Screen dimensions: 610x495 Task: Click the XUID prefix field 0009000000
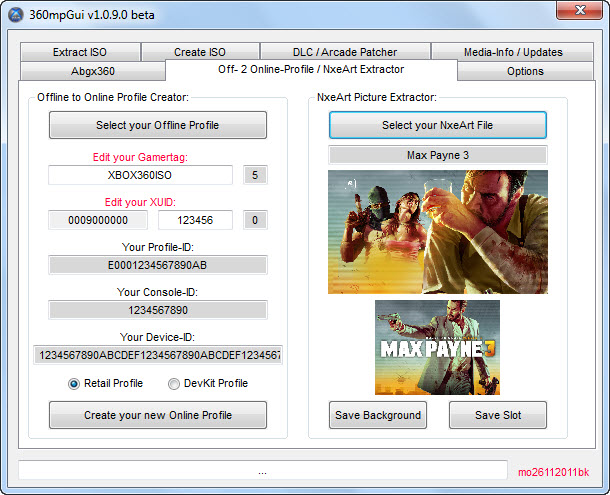point(98,220)
